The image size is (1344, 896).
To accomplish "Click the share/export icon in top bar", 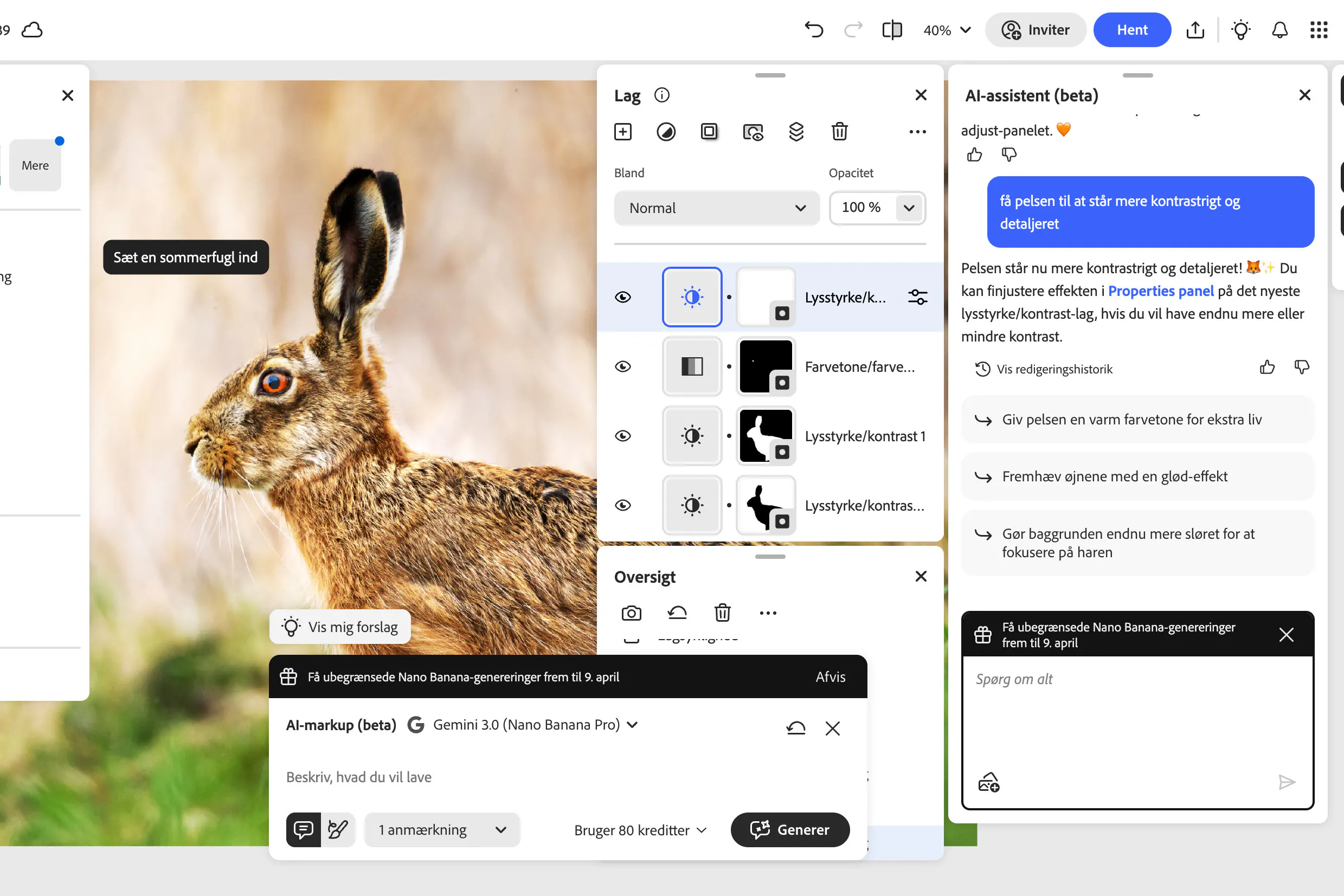I will [x=1195, y=30].
